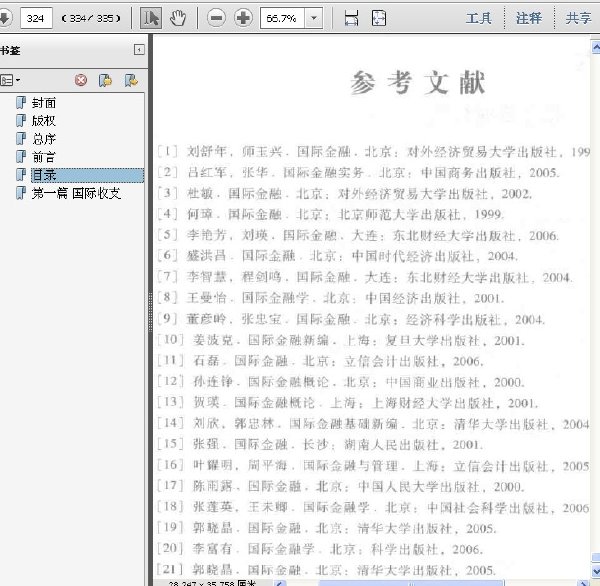Choose the text Select tool
This screenshot has height=586, width=600.
pos(151,18)
